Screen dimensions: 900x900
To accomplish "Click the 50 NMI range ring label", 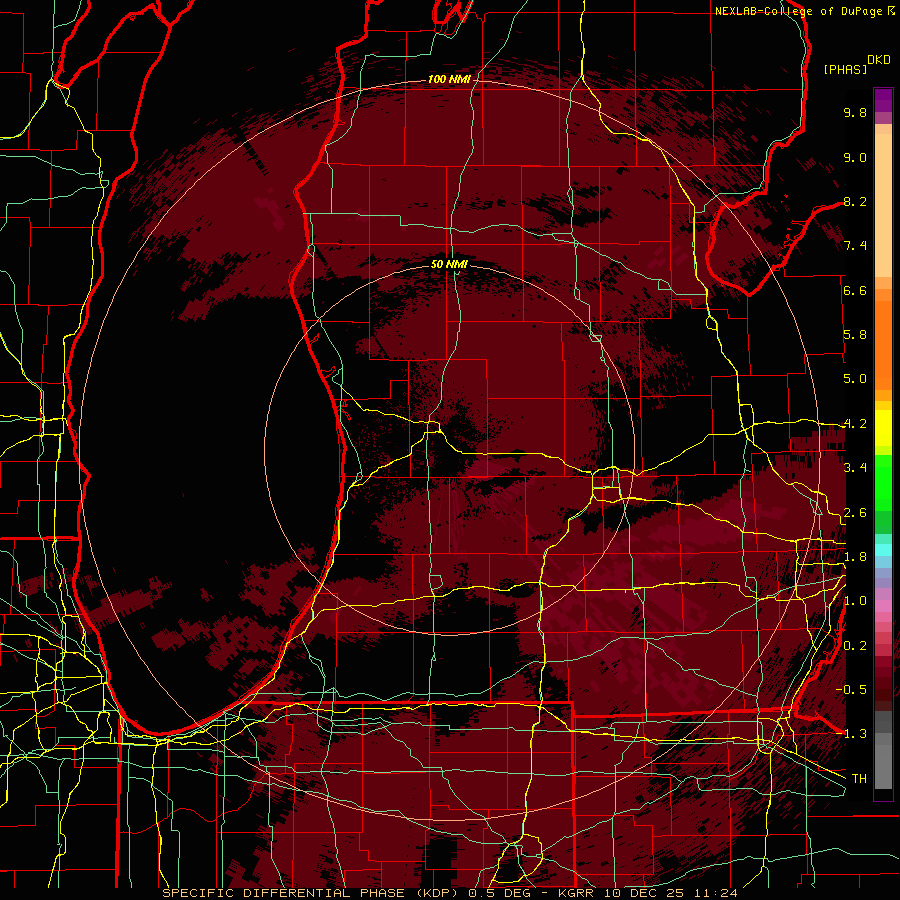I will tap(449, 264).
